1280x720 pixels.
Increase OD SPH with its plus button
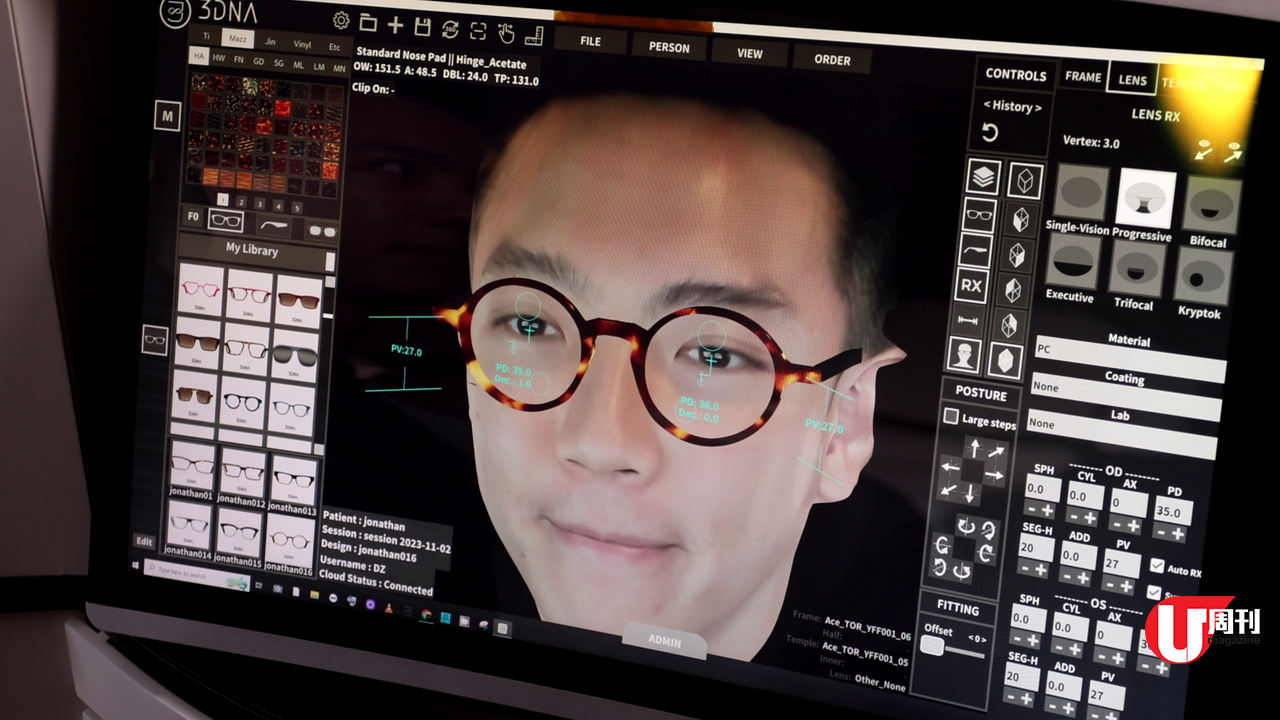coord(1047,511)
